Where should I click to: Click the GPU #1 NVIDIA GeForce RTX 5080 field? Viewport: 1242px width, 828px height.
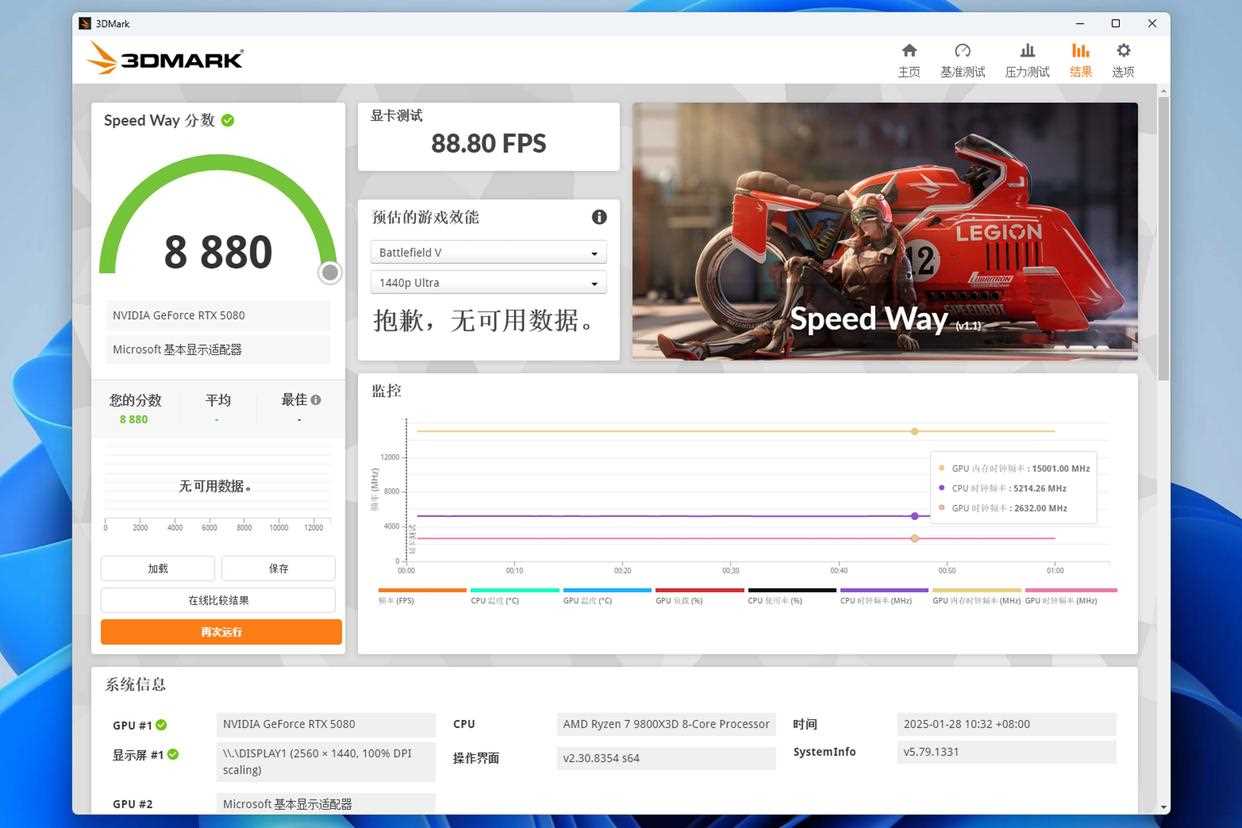326,724
